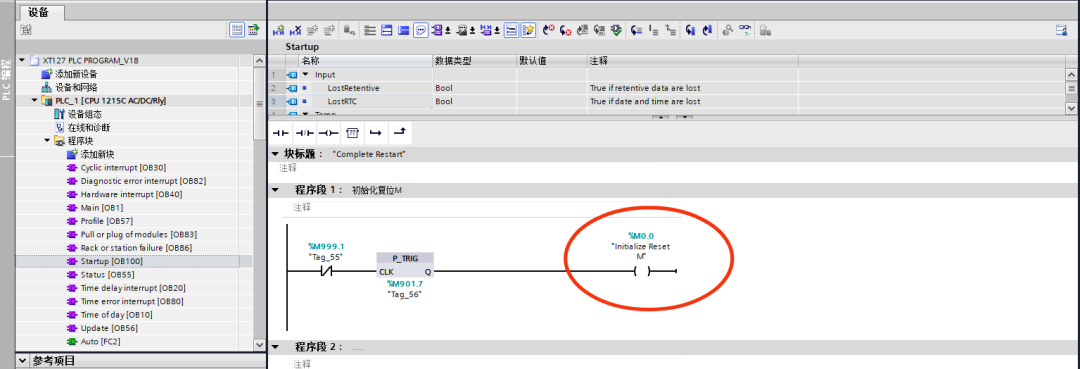Expand 程序段 2 network

click(276, 347)
